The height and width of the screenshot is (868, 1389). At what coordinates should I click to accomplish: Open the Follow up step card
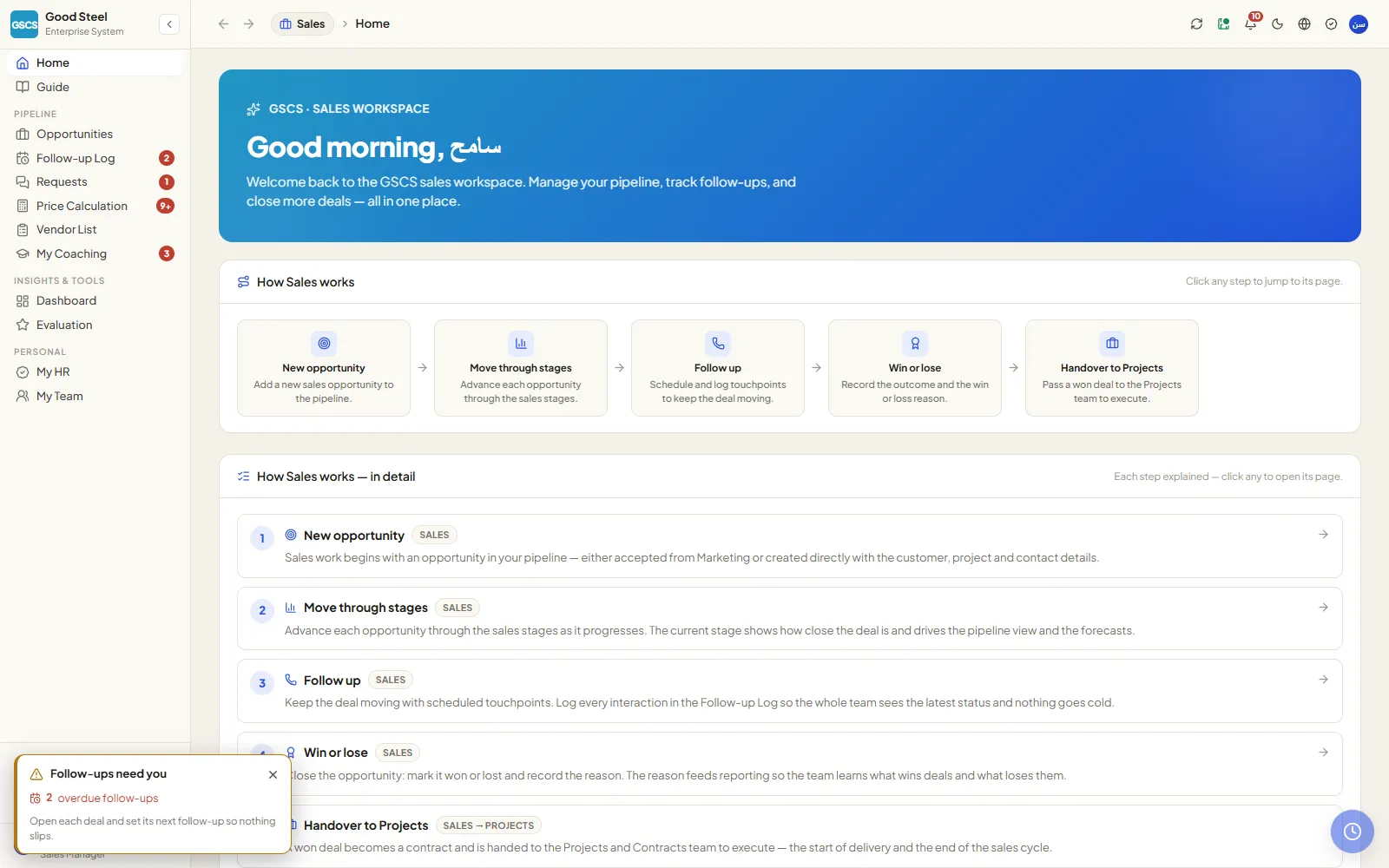pyautogui.click(x=718, y=368)
